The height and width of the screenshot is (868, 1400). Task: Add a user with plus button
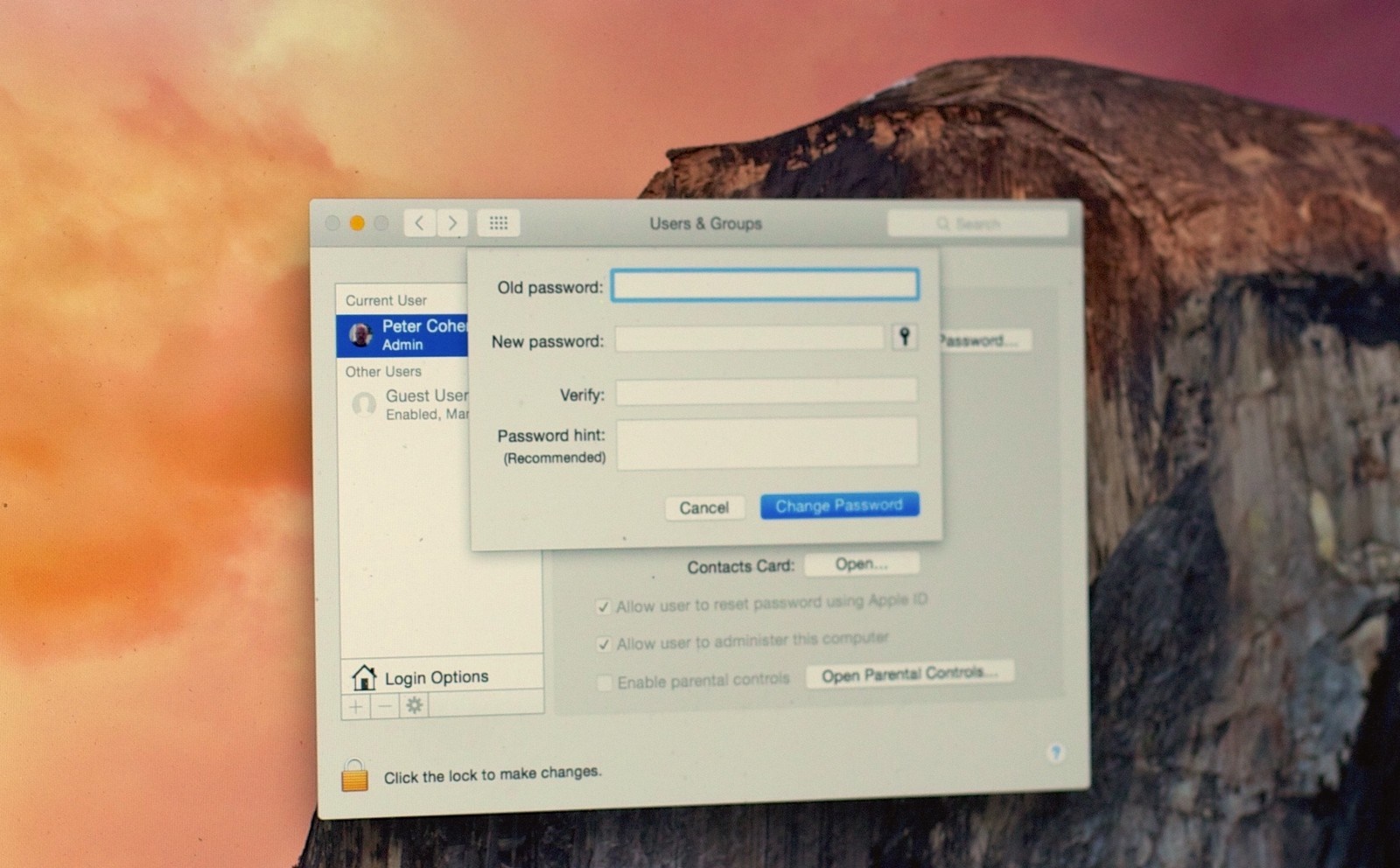[x=356, y=706]
